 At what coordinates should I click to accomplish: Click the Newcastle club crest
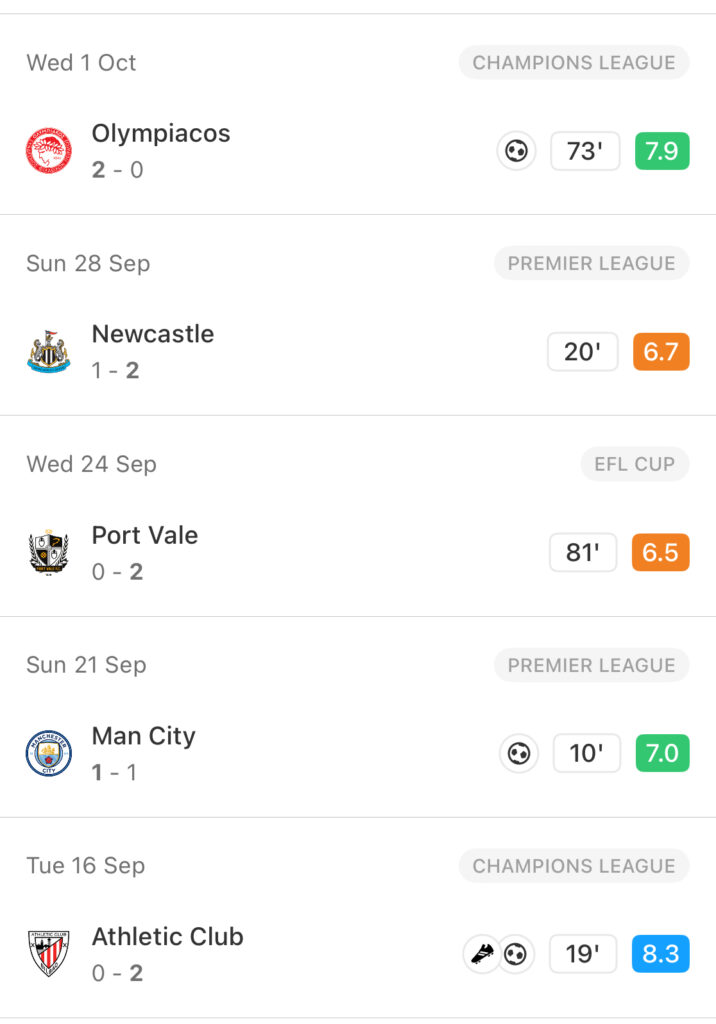pos(49,352)
